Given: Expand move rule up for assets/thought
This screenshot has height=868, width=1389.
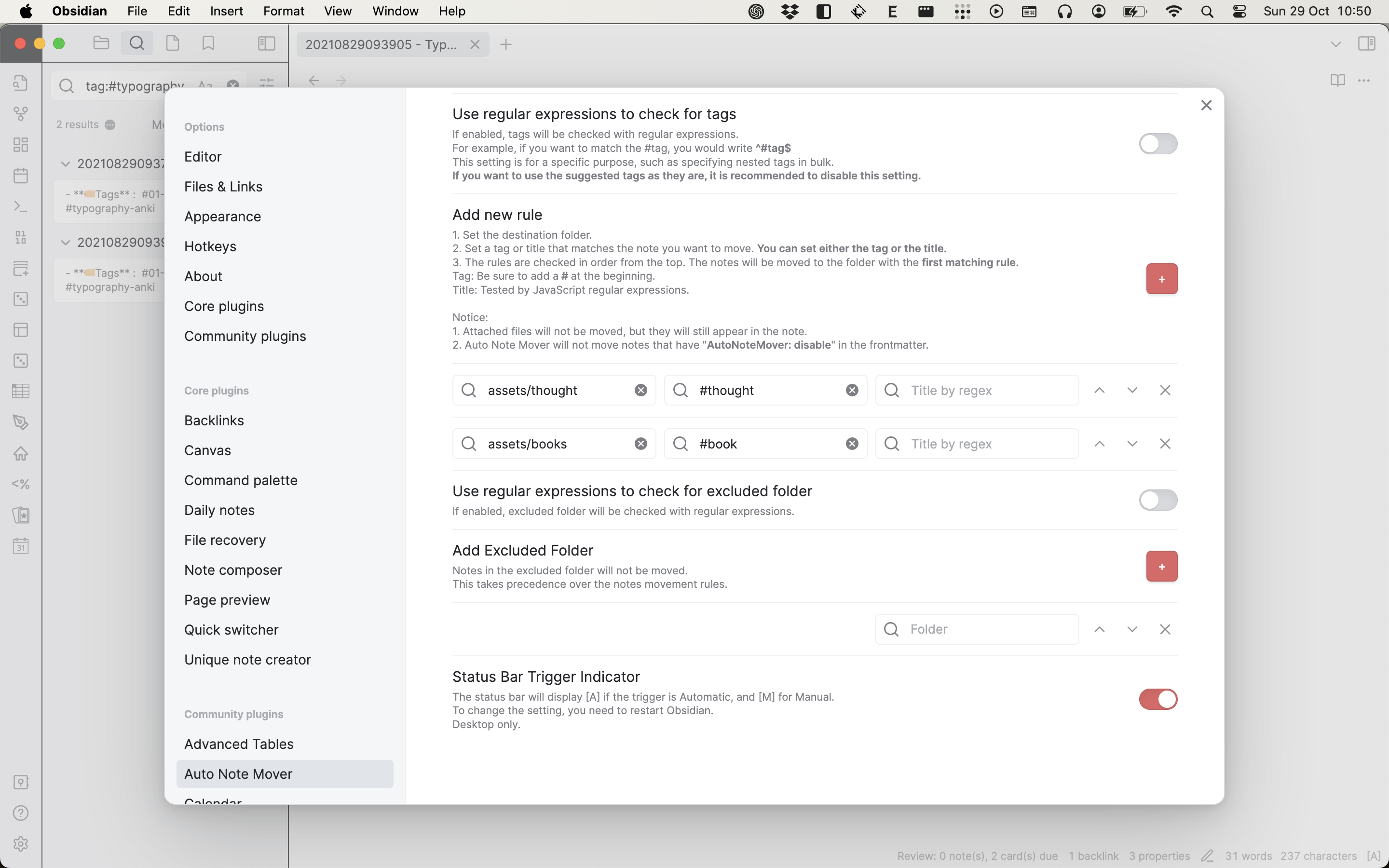Looking at the screenshot, I should click(x=1099, y=390).
